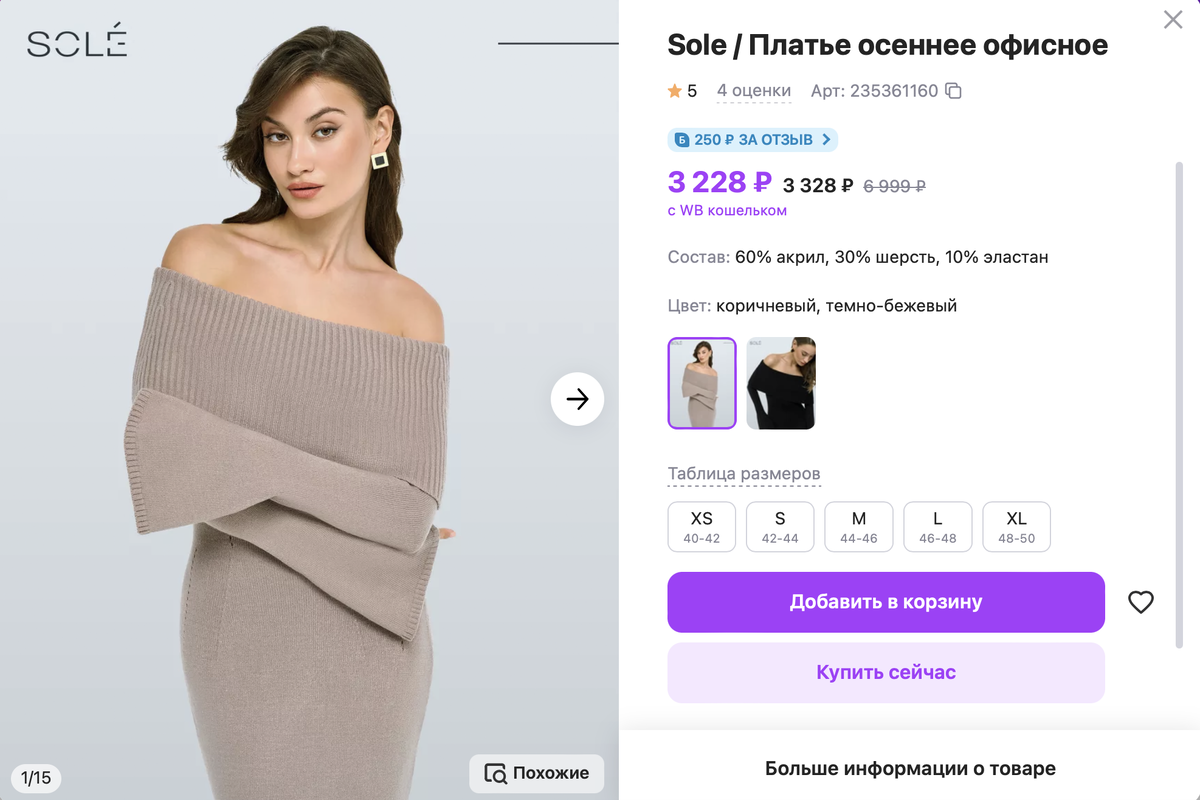The width and height of the screenshot is (1200, 800).
Task: Copy the article number 235361160
Action: point(954,92)
